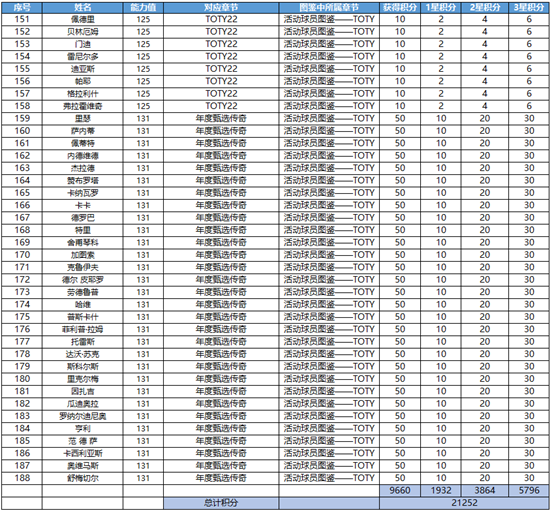Select the name cell 卡西利亚斯

pos(83,453)
